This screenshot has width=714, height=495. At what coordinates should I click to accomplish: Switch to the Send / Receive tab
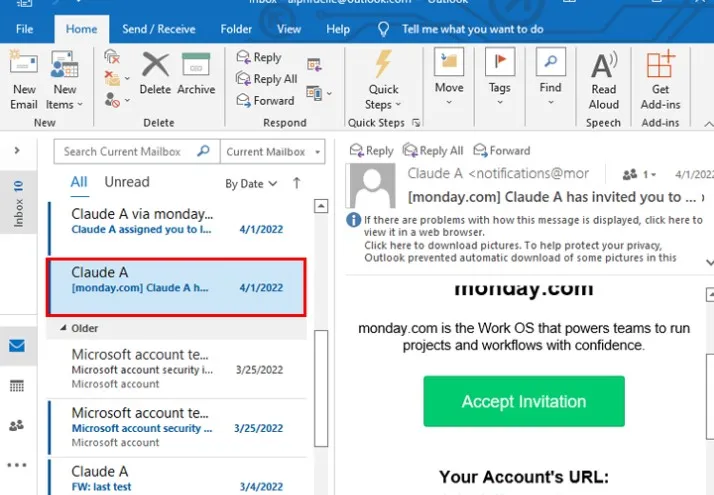[x=161, y=29]
